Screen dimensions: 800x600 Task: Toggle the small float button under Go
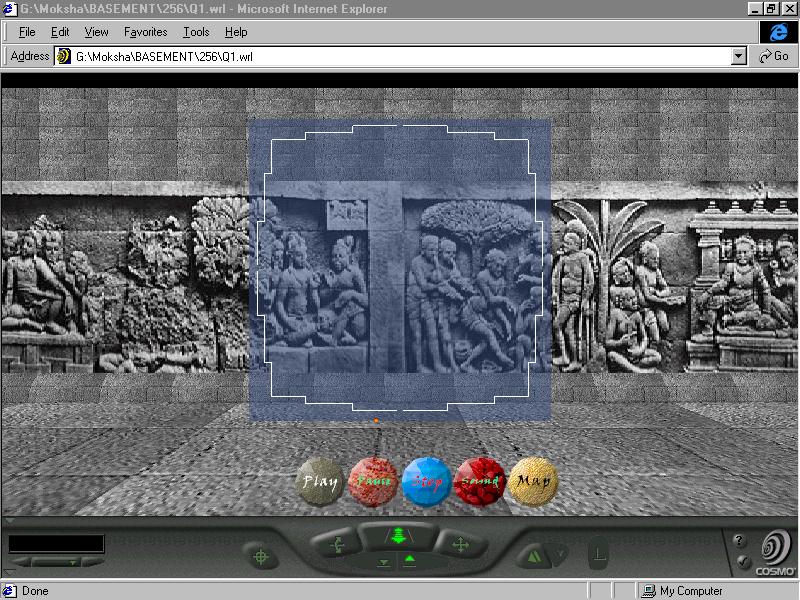409,562
